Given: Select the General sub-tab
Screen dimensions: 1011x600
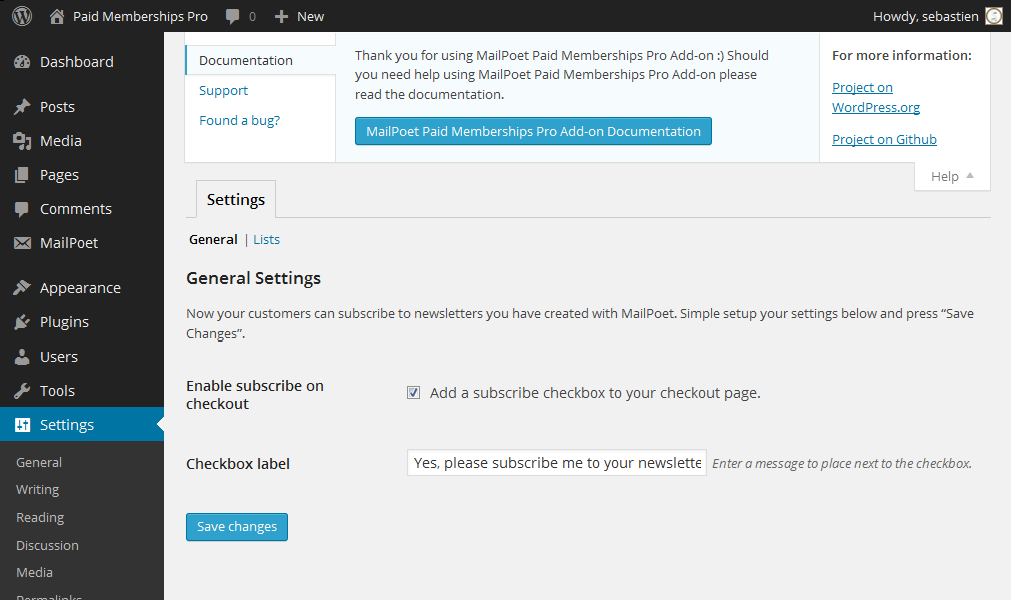Looking at the screenshot, I should pos(213,240).
